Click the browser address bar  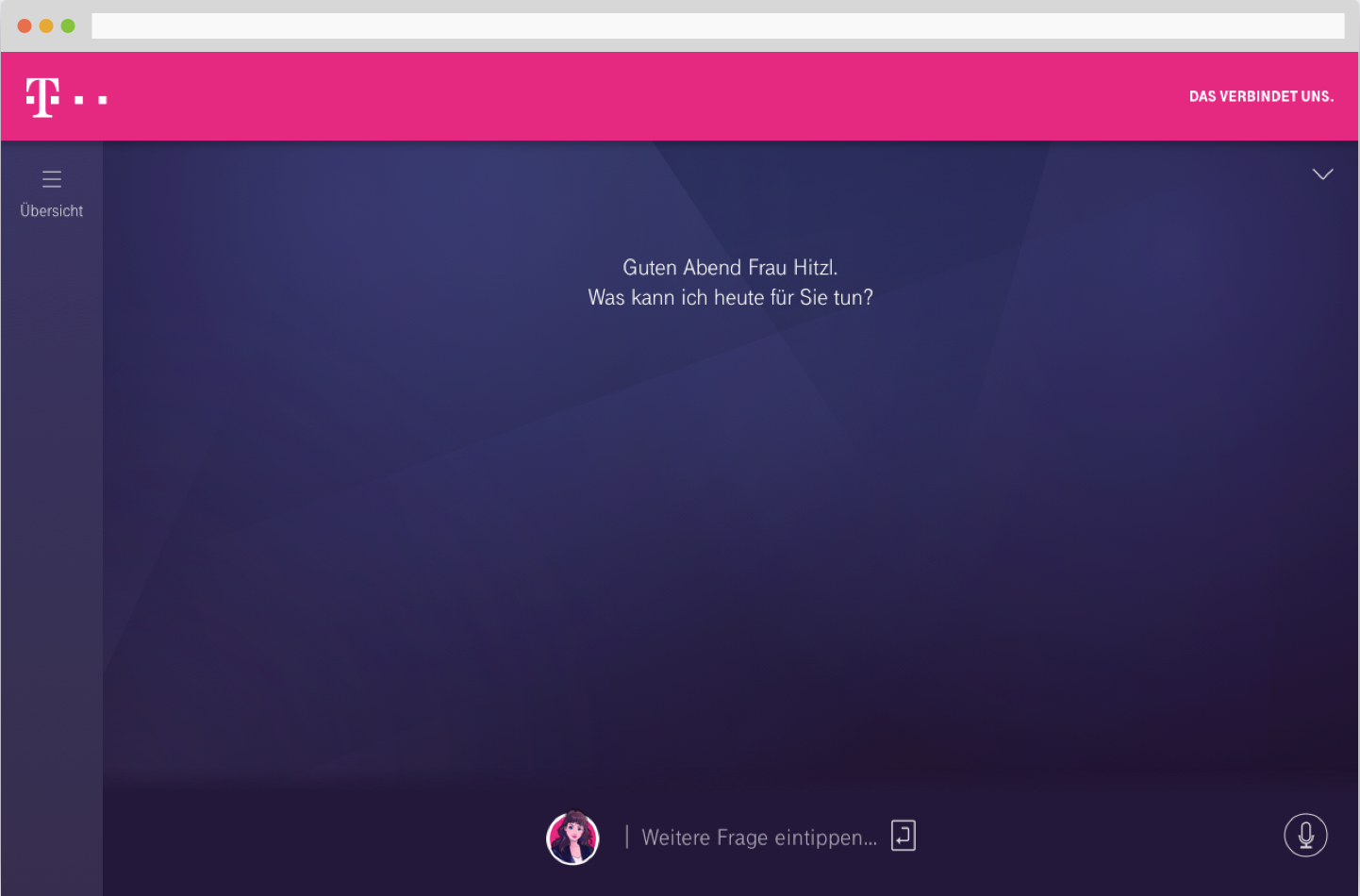(717, 25)
